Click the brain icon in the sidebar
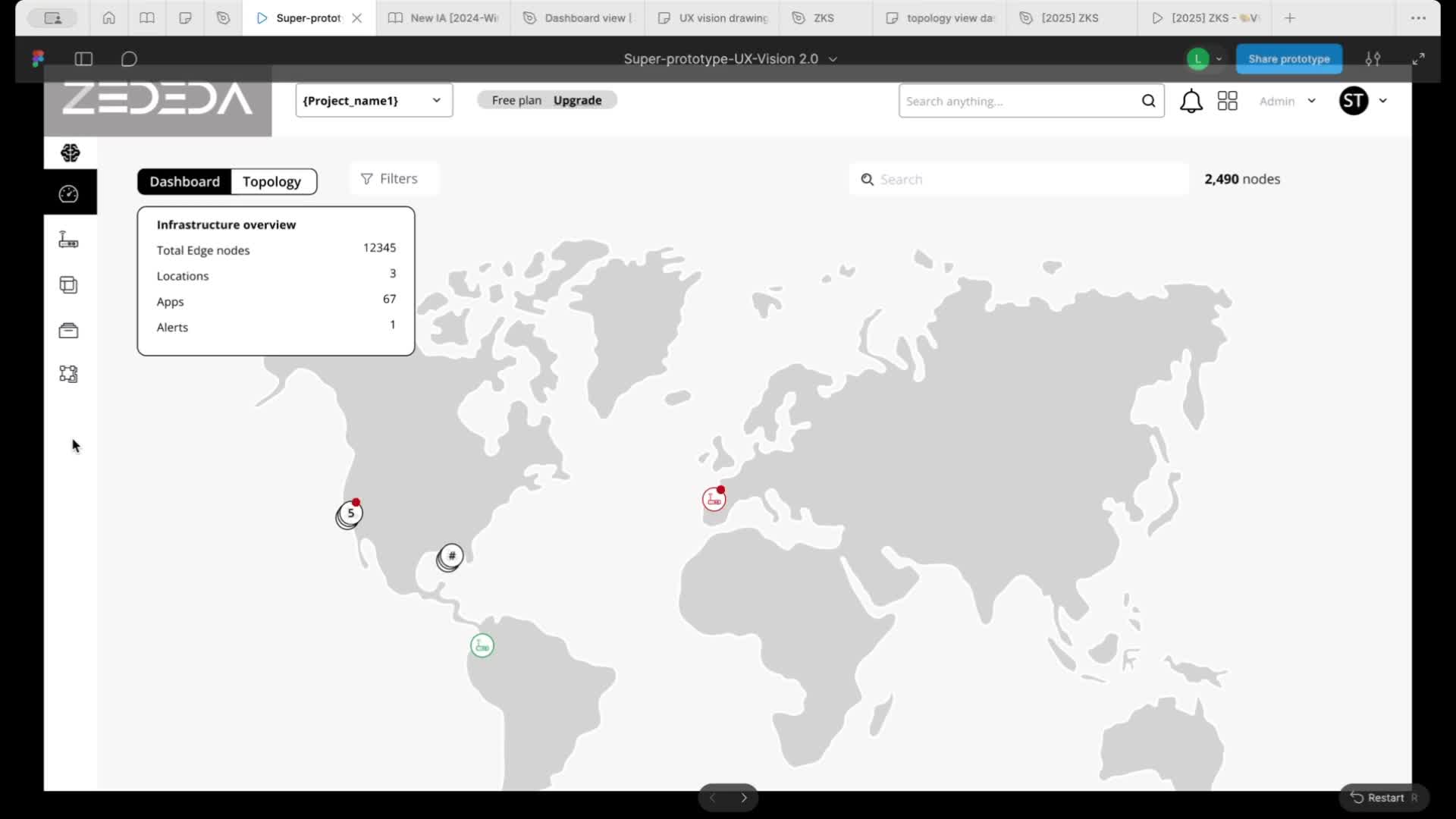Screen dimensions: 1456x819 tap(71, 153)
